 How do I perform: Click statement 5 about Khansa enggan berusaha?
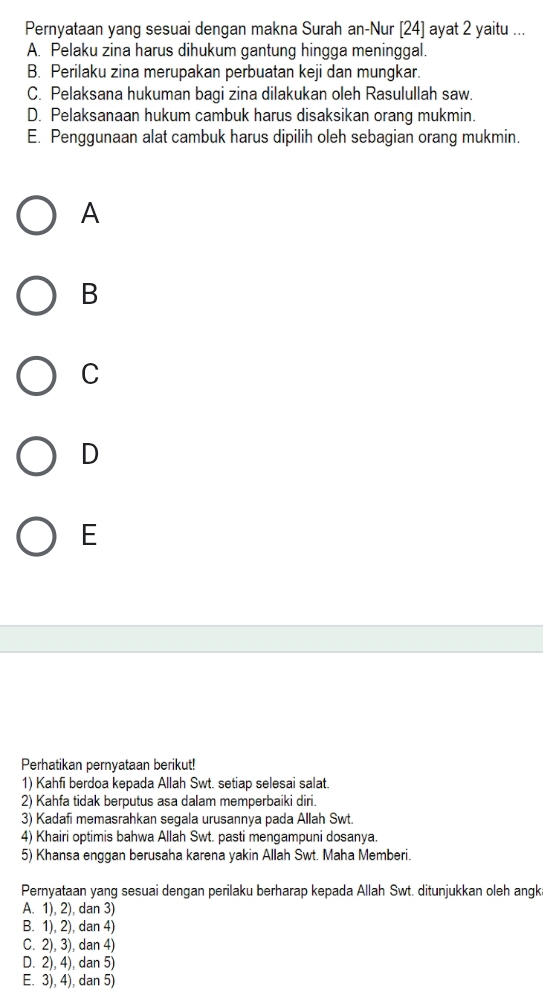point(215,855)
